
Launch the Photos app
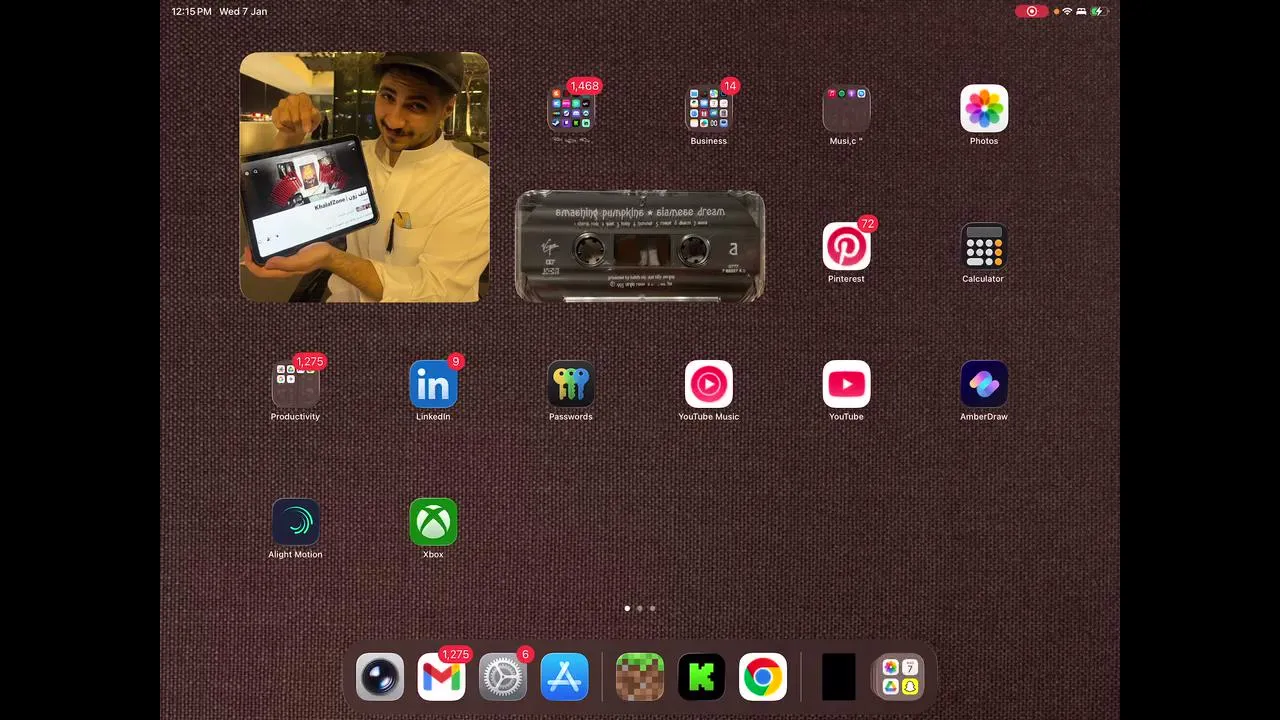click(x=984, y=109)
